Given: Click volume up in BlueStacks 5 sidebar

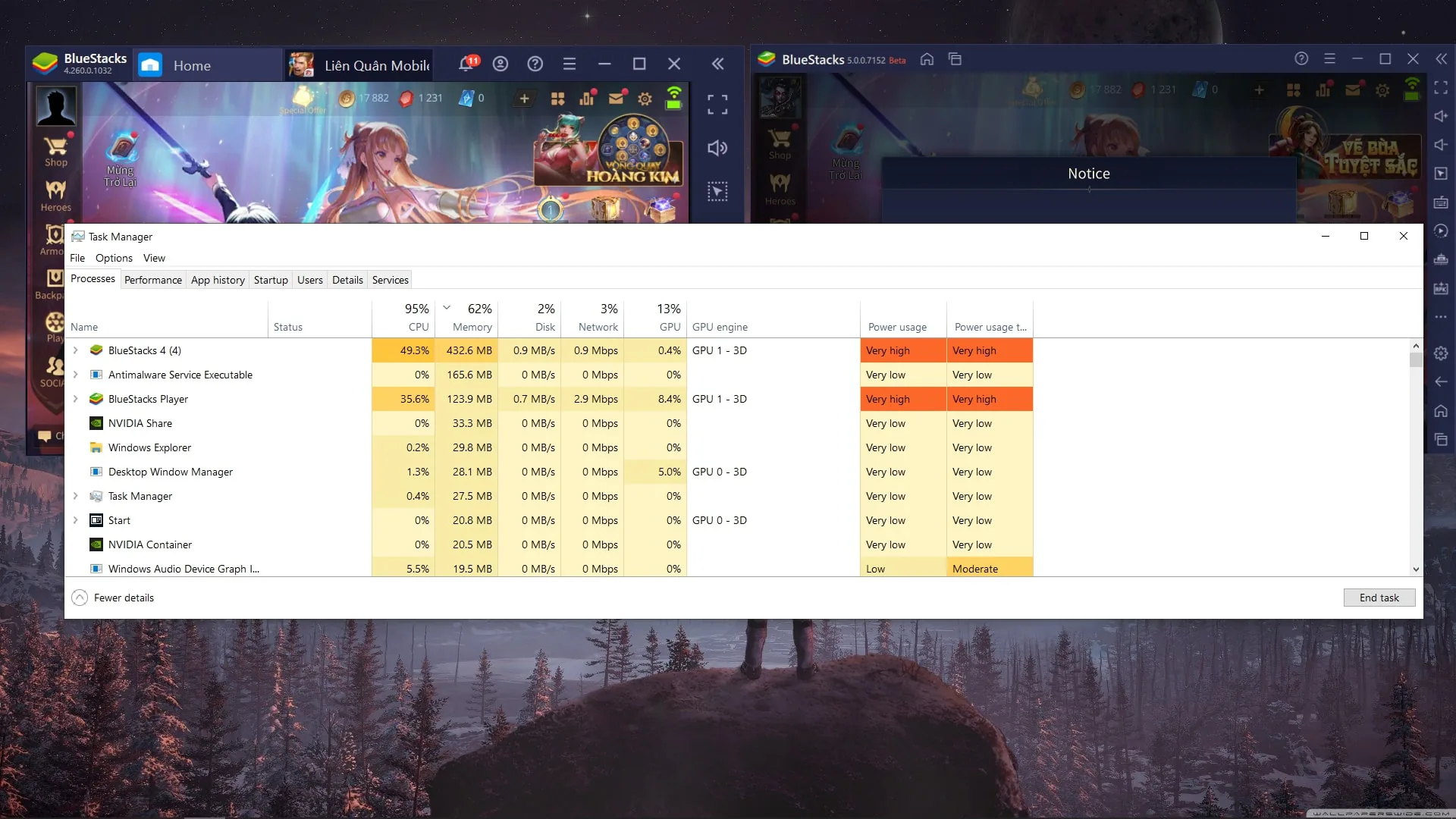Looking at the screenshot, I should click(1441, 116).
